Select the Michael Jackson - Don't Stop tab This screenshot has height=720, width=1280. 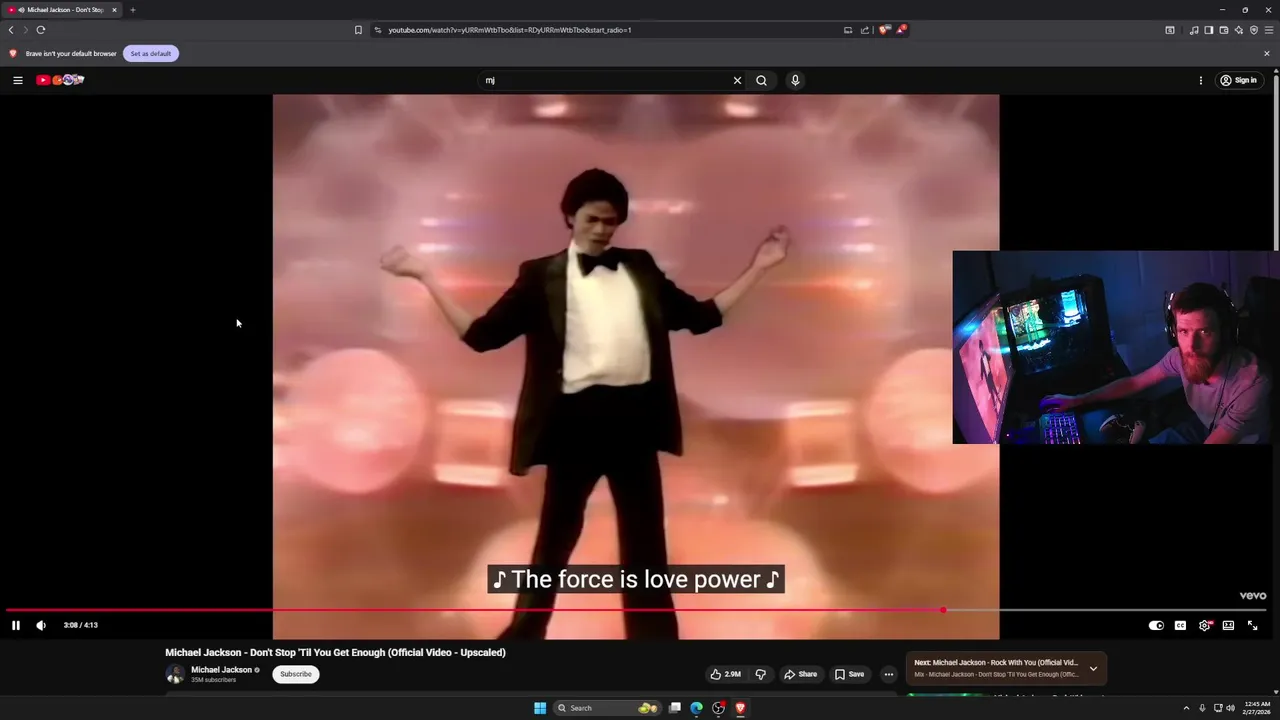[x=62, y=10]
